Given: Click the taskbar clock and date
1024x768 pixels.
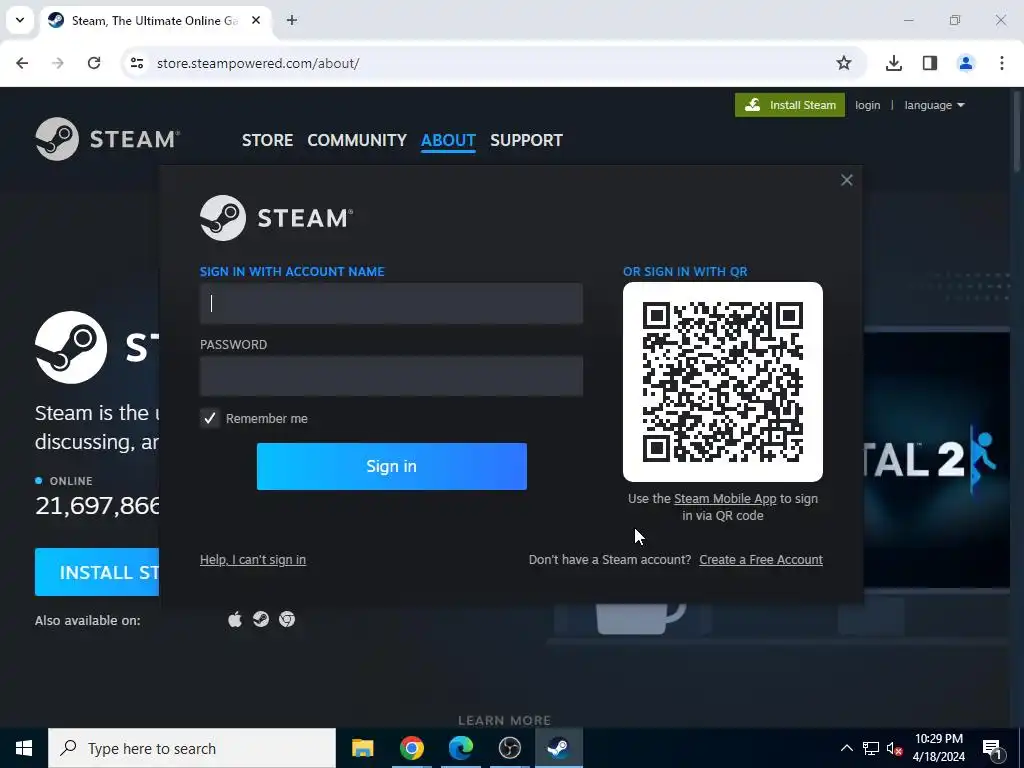Looking at the screenshot, I should point(938,748).
